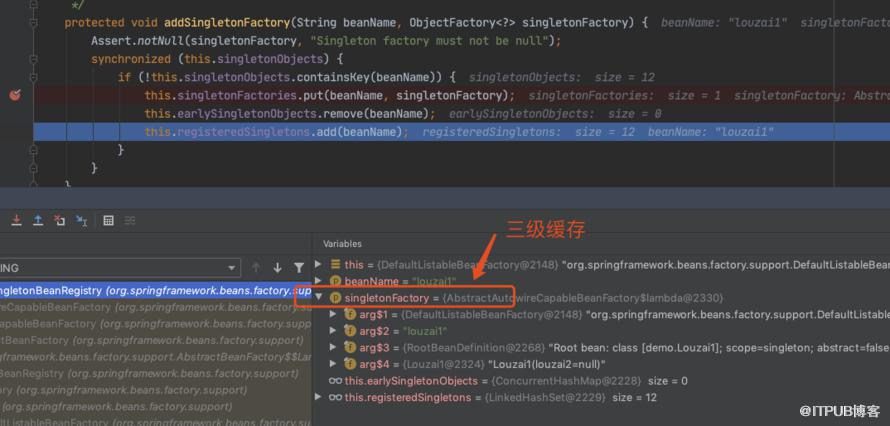Viewport: 890px width, 426px height.
Task: Click the earlySingletonObjects.remove(beanName) code line
Action: coord(290,113)
